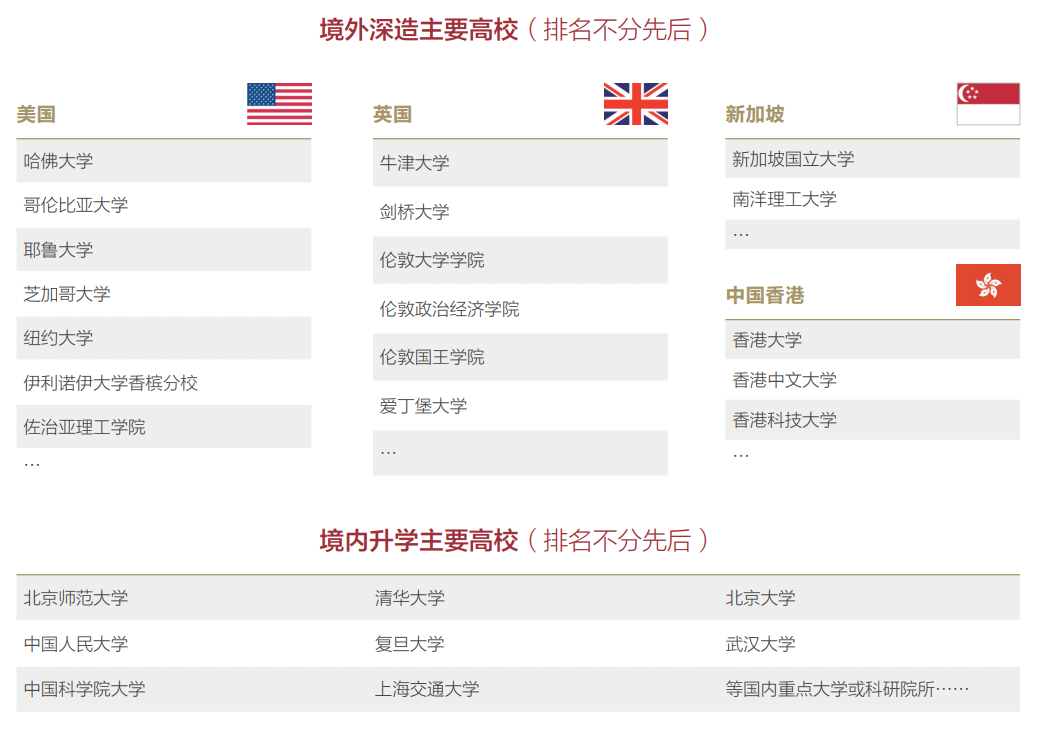The width and height of the screenshot is (1037, 736).
Task: Select the 香港中文大学 row
Action: pyautogui.click(x=873, y=380)
